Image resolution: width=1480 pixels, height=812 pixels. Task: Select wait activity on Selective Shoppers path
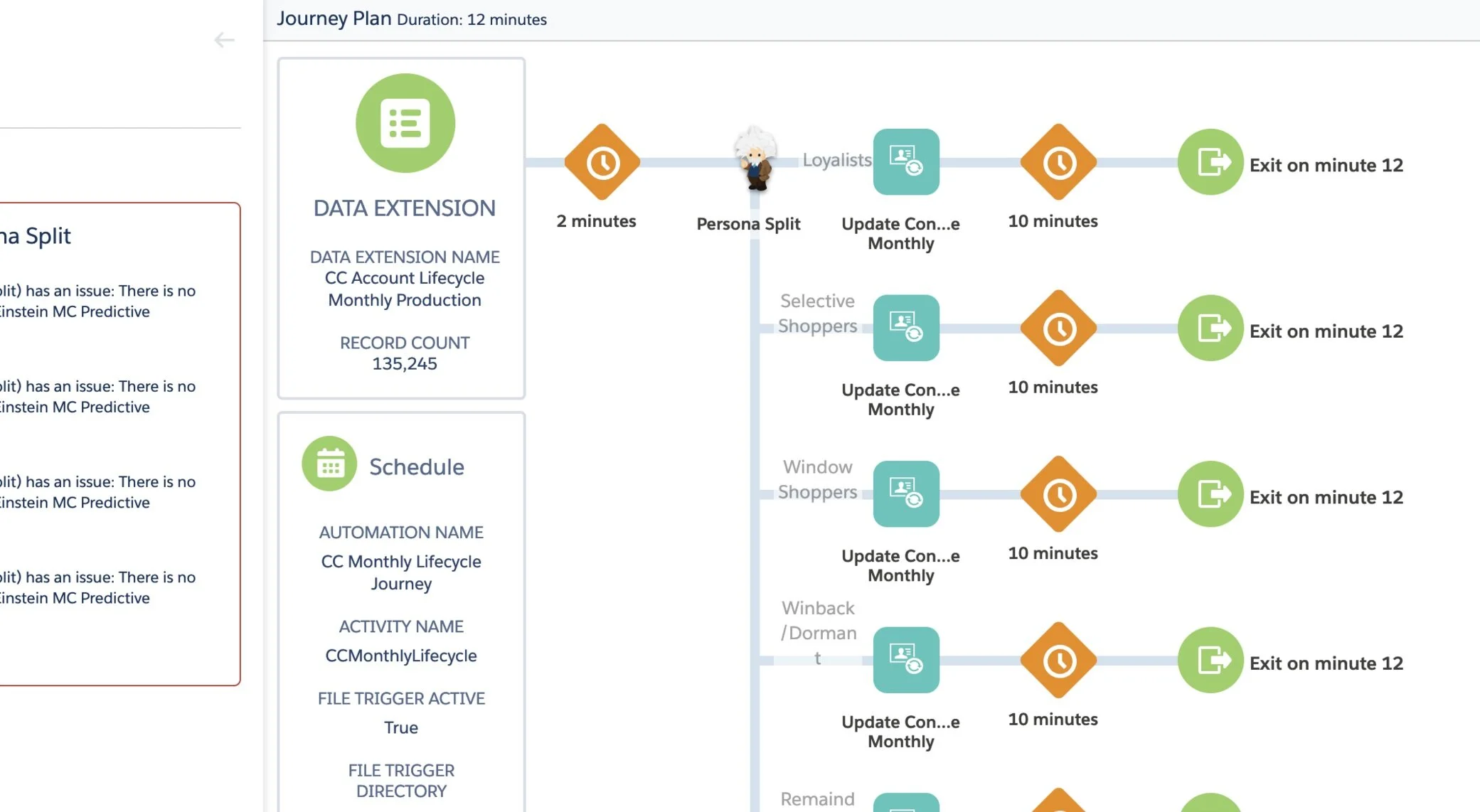1058,328
